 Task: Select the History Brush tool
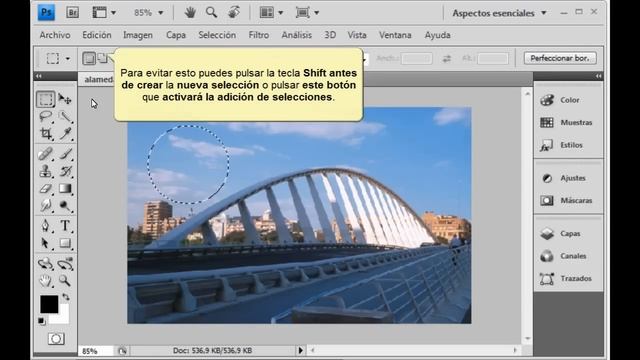[x=65, y=171]
